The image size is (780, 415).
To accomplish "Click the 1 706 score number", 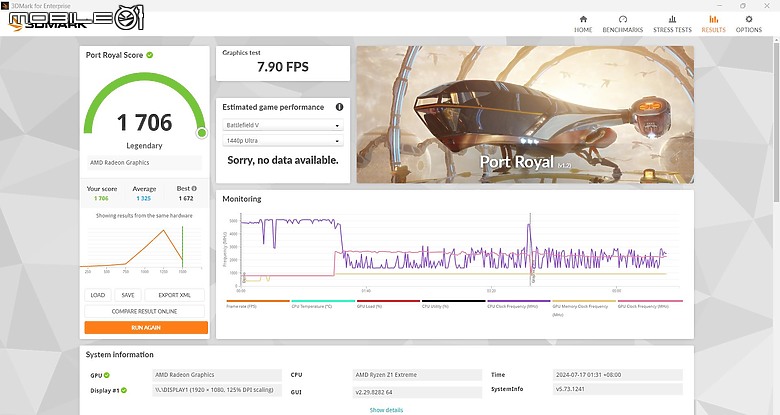I will point(144,123).
